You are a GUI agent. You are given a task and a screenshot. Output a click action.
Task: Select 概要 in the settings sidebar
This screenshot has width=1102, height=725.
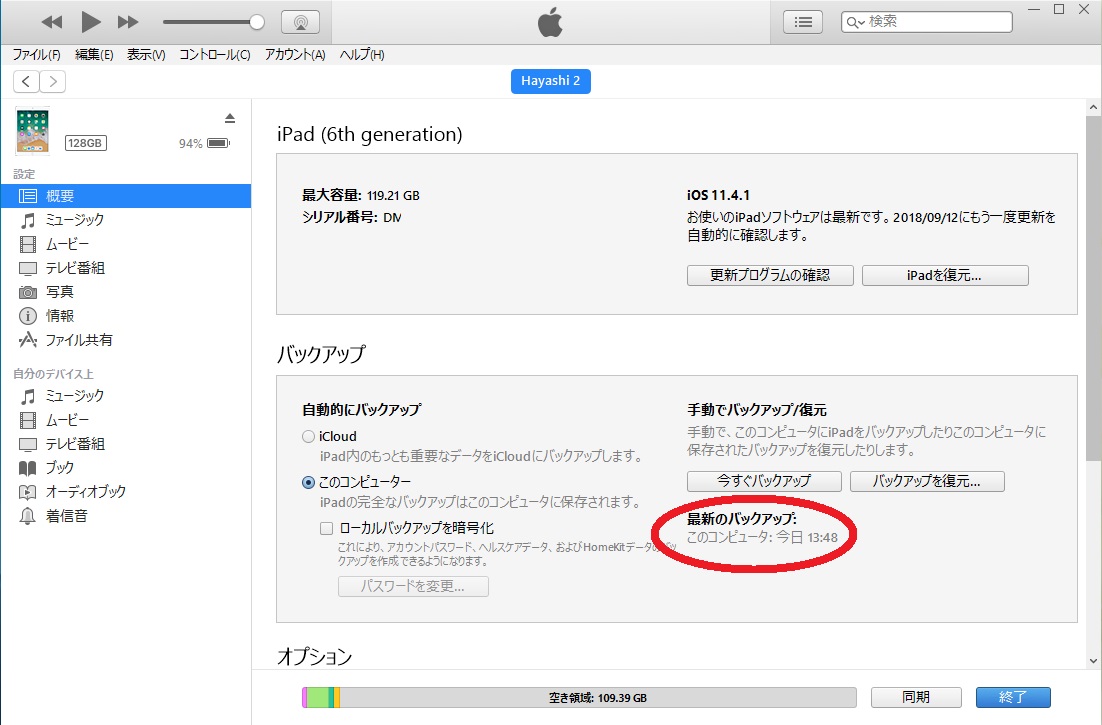(126, 196)
